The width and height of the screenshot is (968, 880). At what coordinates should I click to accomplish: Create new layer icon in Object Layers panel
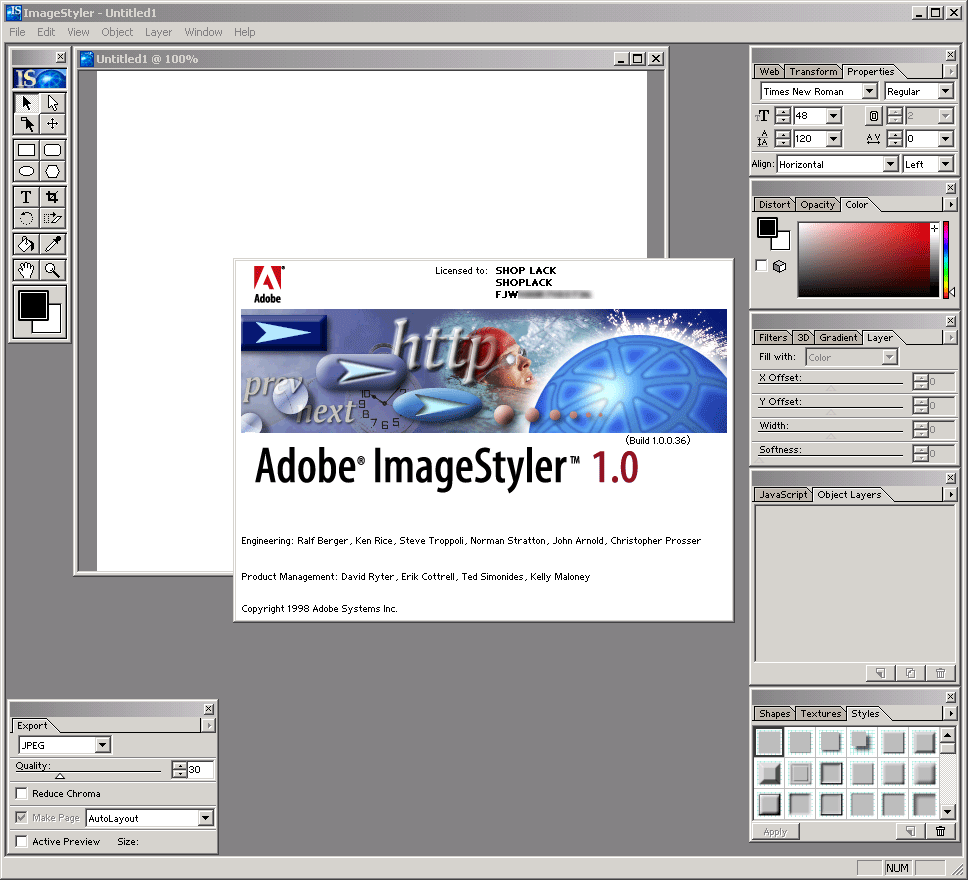tap(881, 673)
